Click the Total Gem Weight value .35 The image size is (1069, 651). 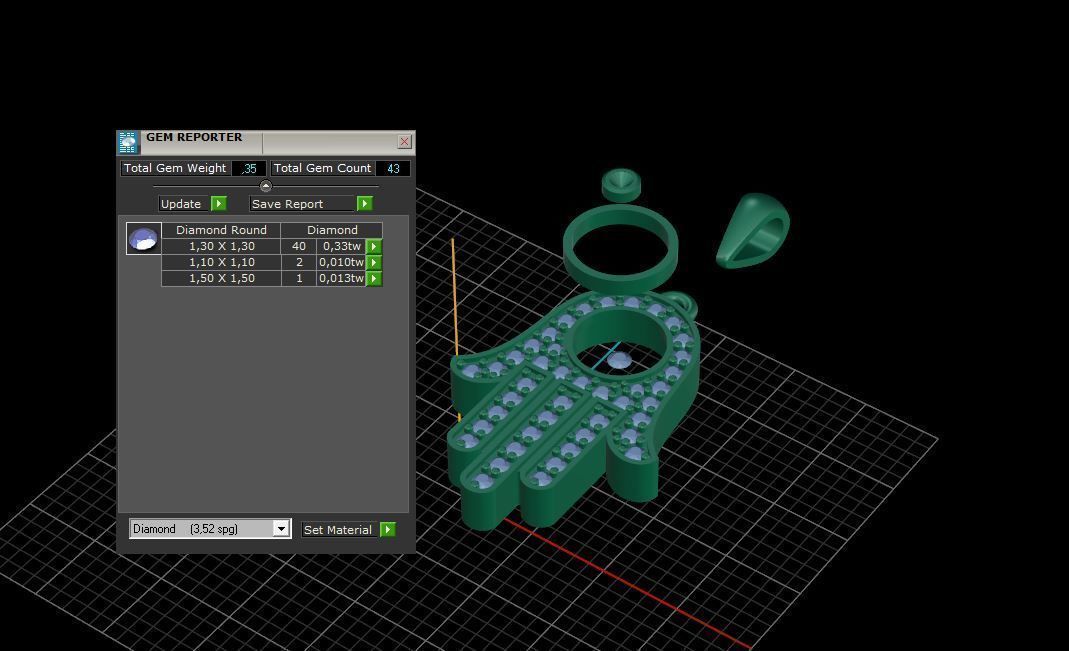(249, 168)
